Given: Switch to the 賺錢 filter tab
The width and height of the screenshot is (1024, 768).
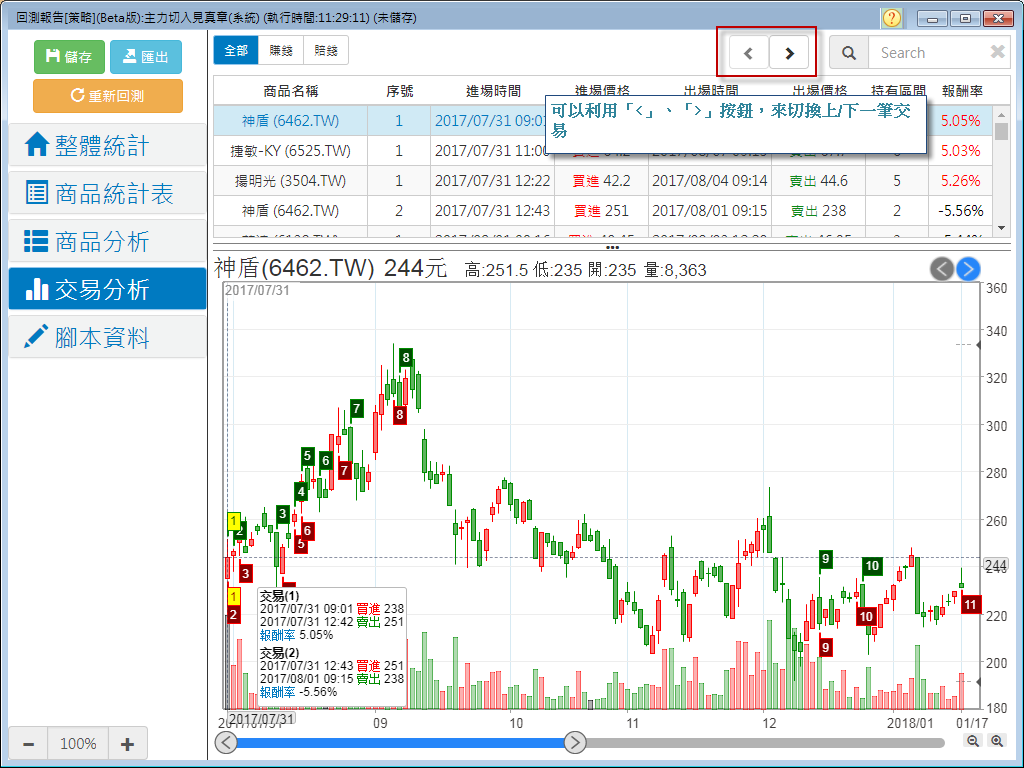Looking at the screenshot, I should tap(281, 51).
